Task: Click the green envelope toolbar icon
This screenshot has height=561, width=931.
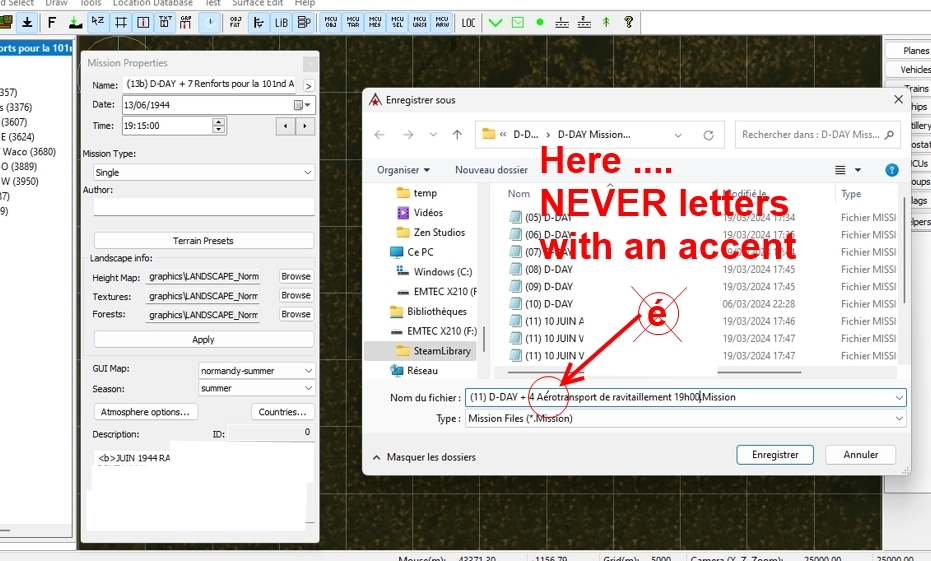Action: tap(518, 23)
